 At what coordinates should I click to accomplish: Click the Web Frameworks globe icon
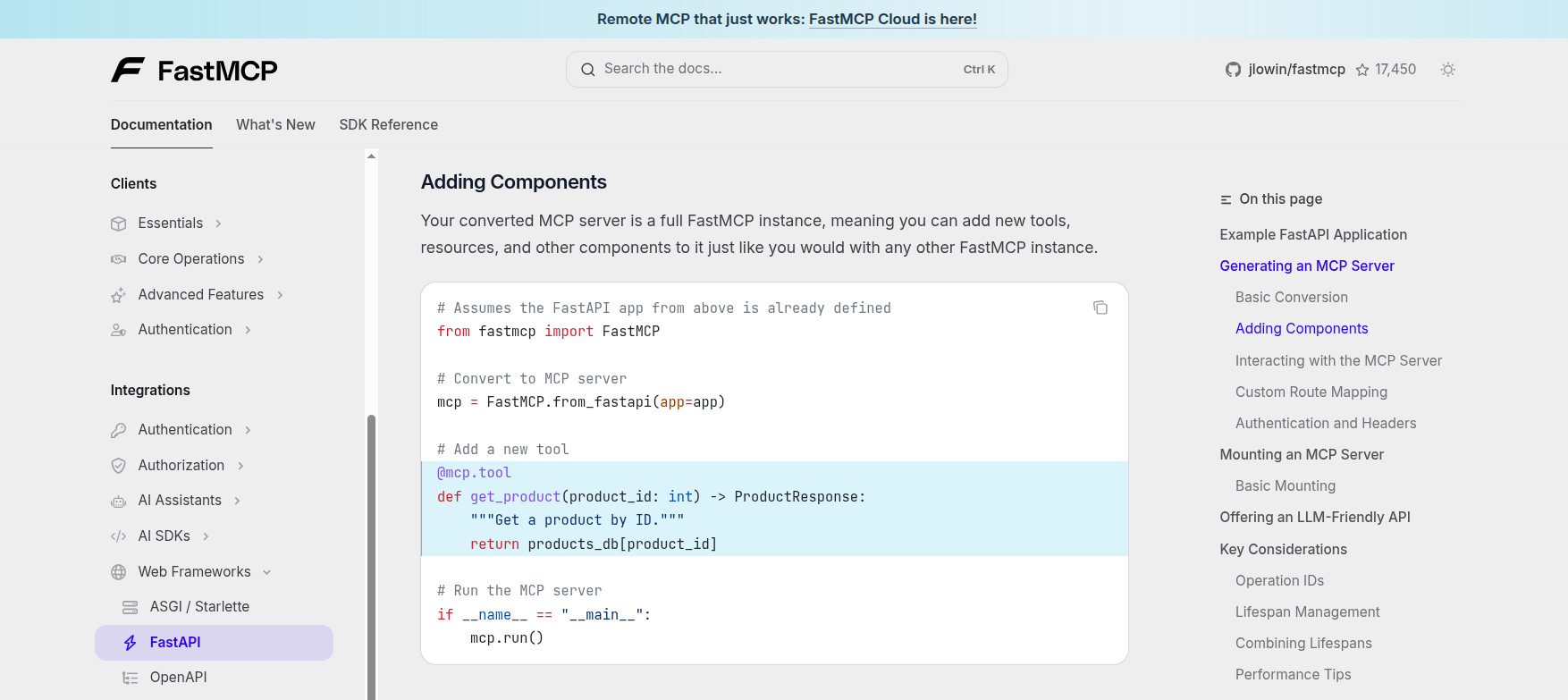pos(118,572)
